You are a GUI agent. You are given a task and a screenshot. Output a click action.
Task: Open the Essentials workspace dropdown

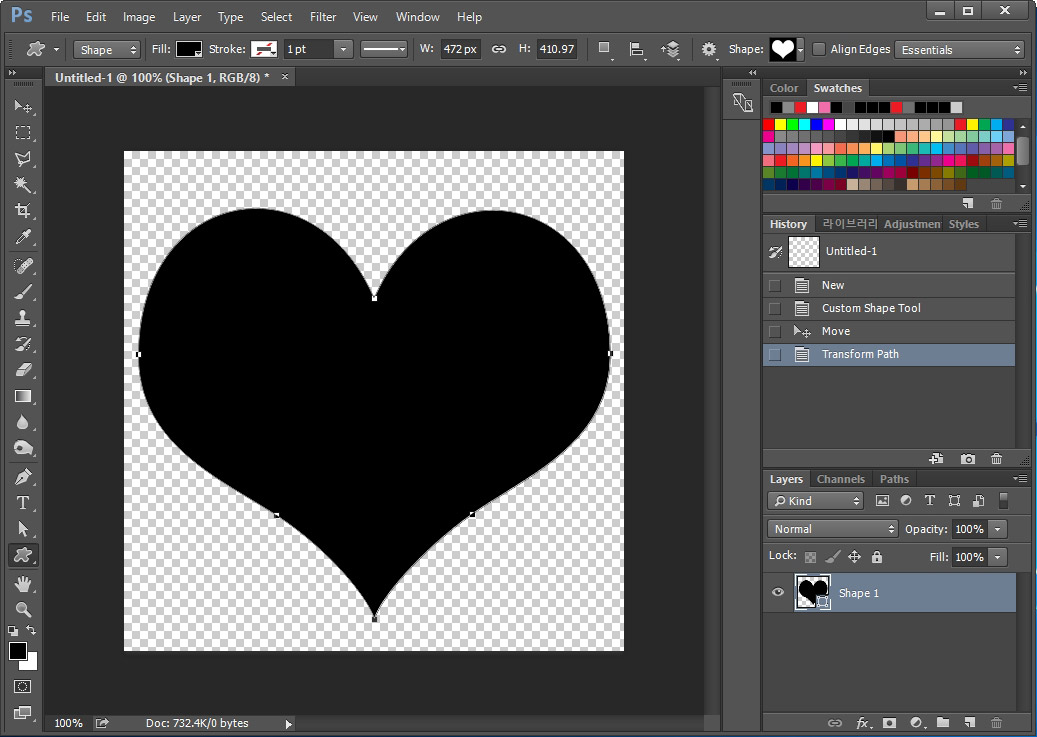(959, 50)
